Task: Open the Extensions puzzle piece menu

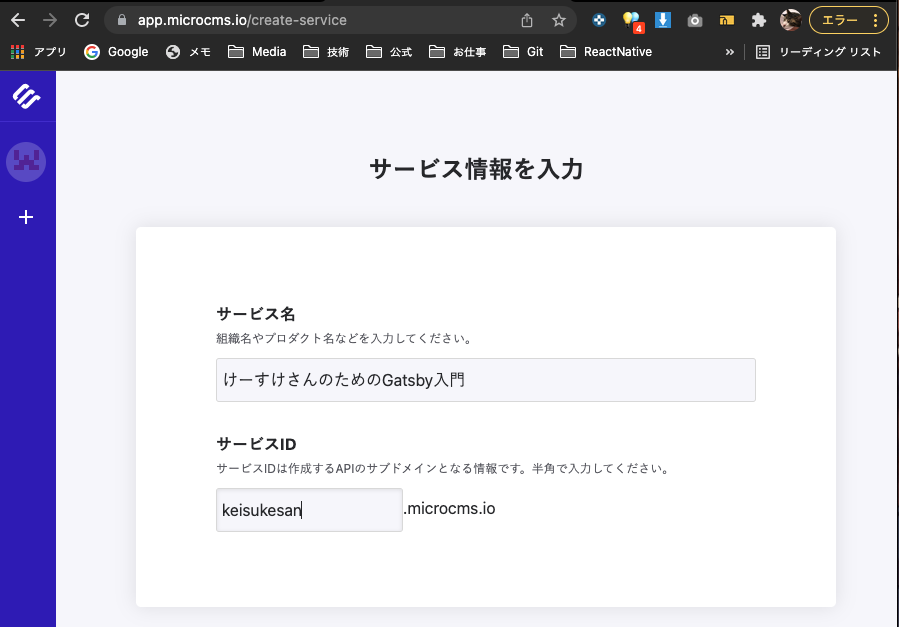Action: tap(759, 21)
